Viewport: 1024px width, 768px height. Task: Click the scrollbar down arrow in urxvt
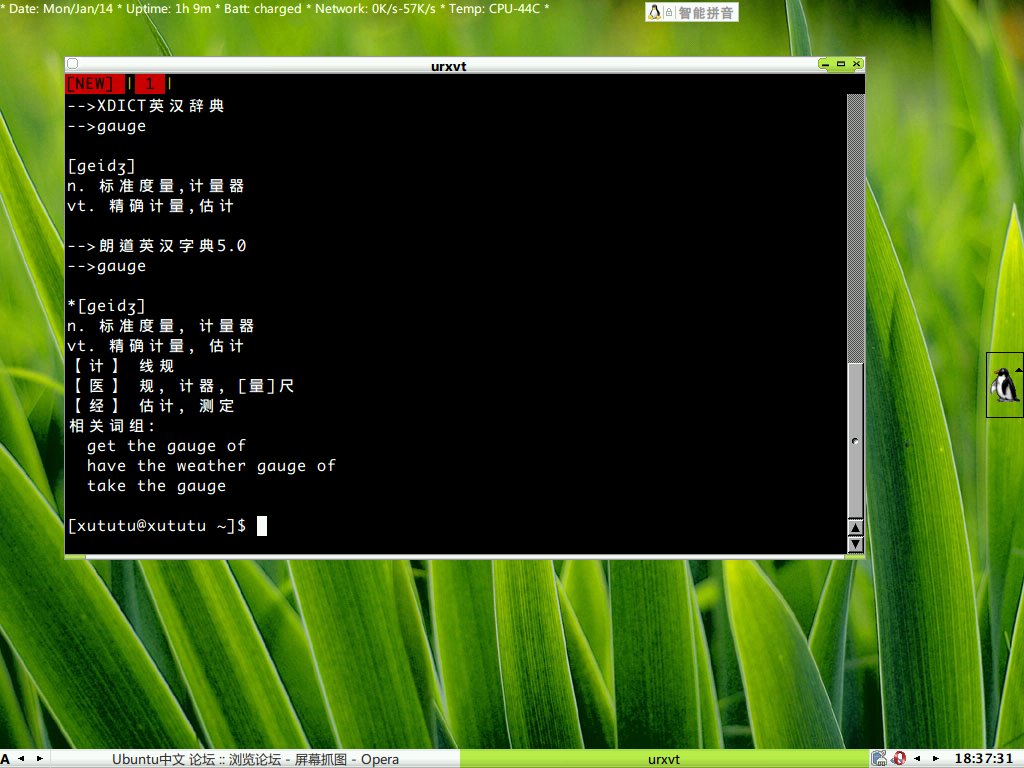(856, 544)
